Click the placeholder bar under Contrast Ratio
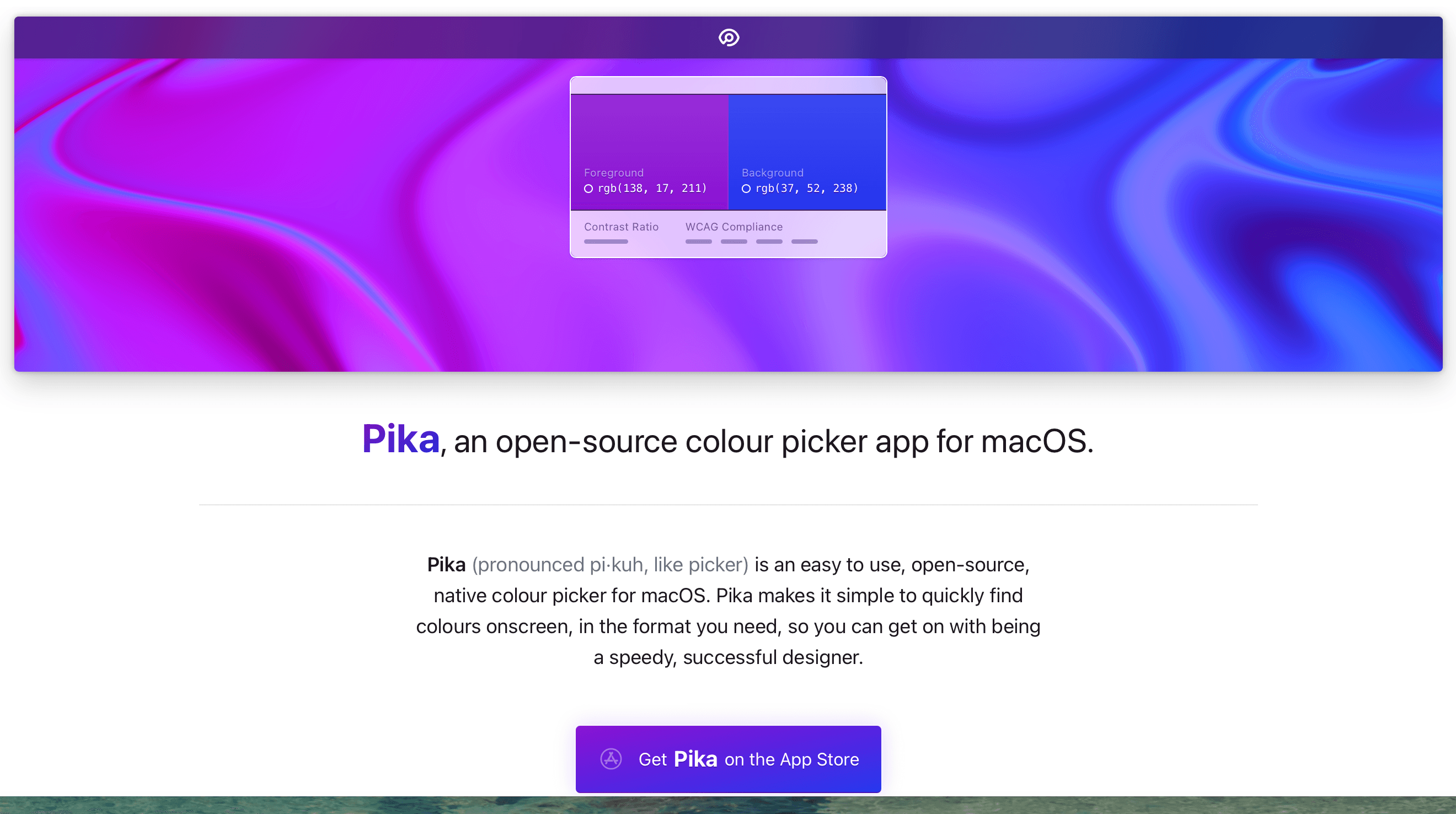Viewport: 1456px width, 814px height. [x=606, y=242]
